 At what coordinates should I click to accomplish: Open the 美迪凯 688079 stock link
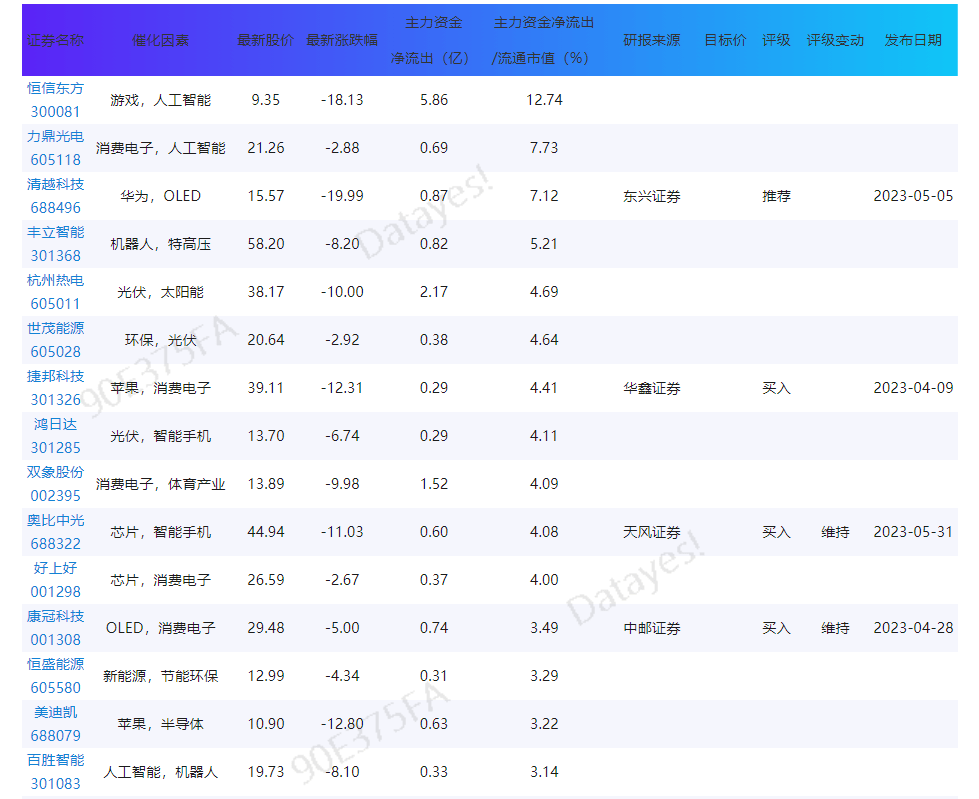55,725
